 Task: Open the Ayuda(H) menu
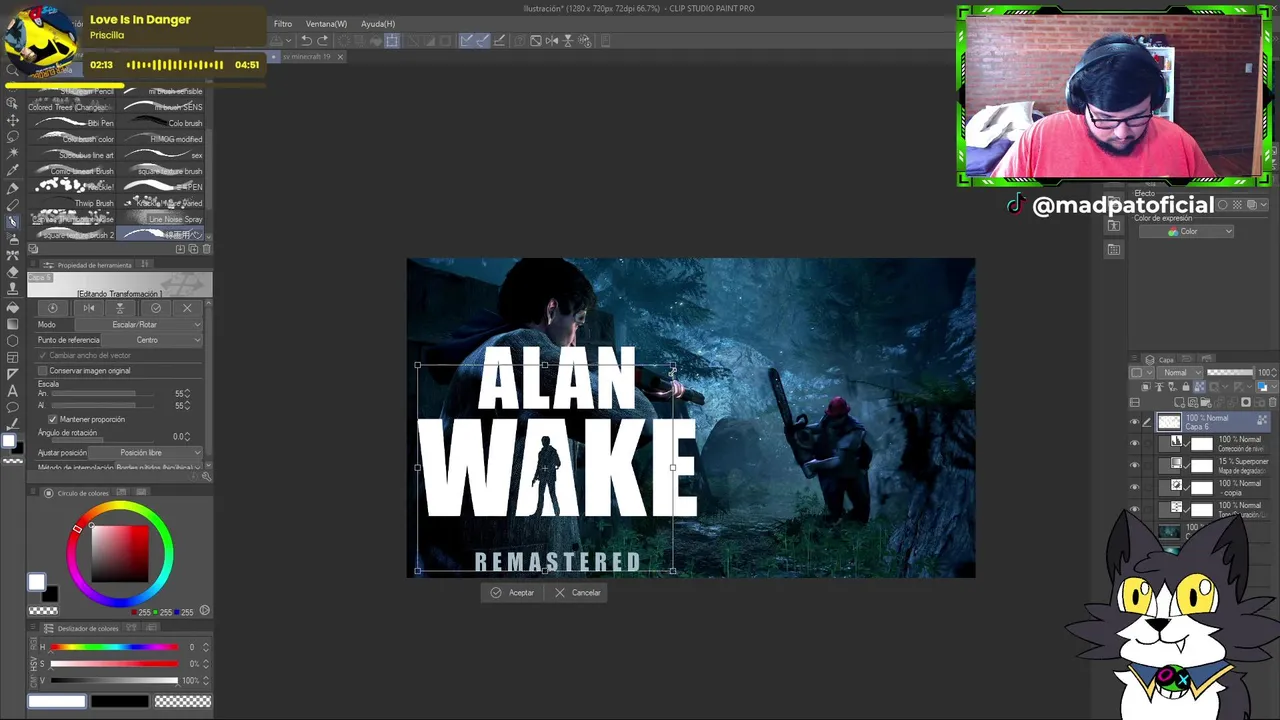click(378, 24)
